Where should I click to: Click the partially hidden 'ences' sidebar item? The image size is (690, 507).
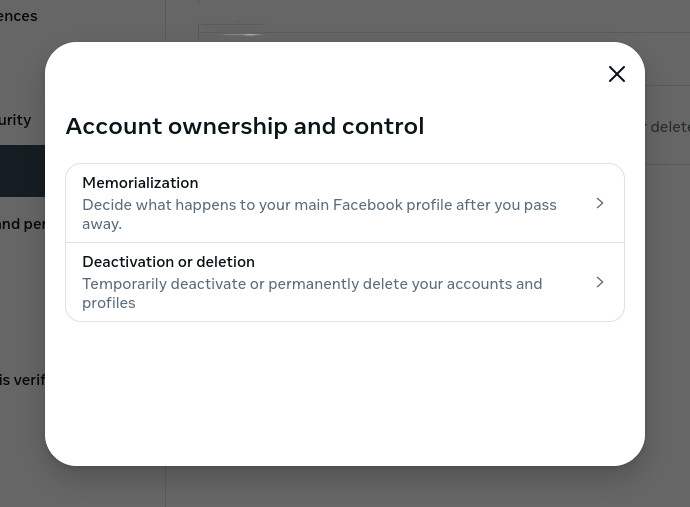pyautogui.click(x=18, y=16)
